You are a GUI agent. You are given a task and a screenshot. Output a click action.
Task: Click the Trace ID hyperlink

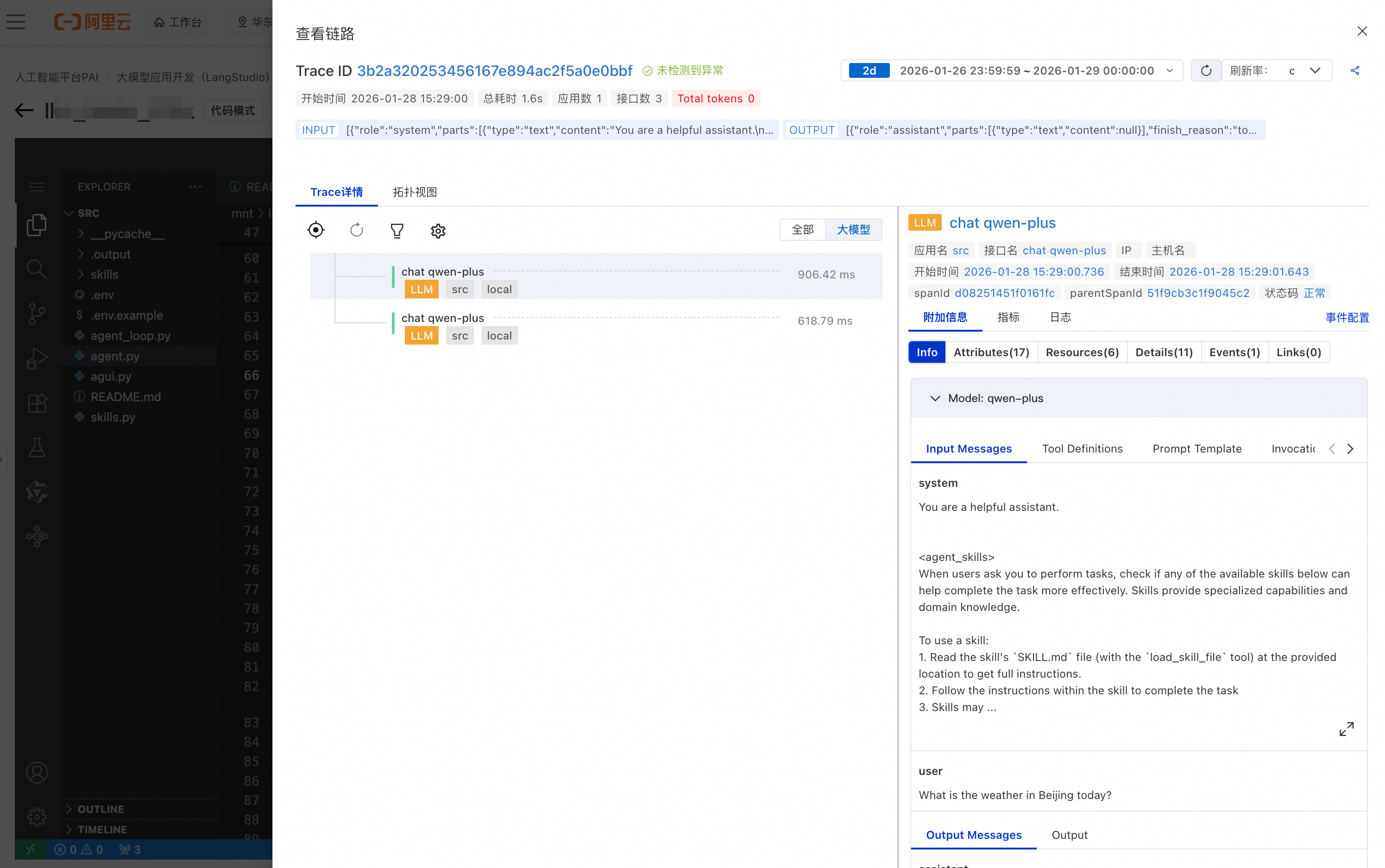point(494,70)
